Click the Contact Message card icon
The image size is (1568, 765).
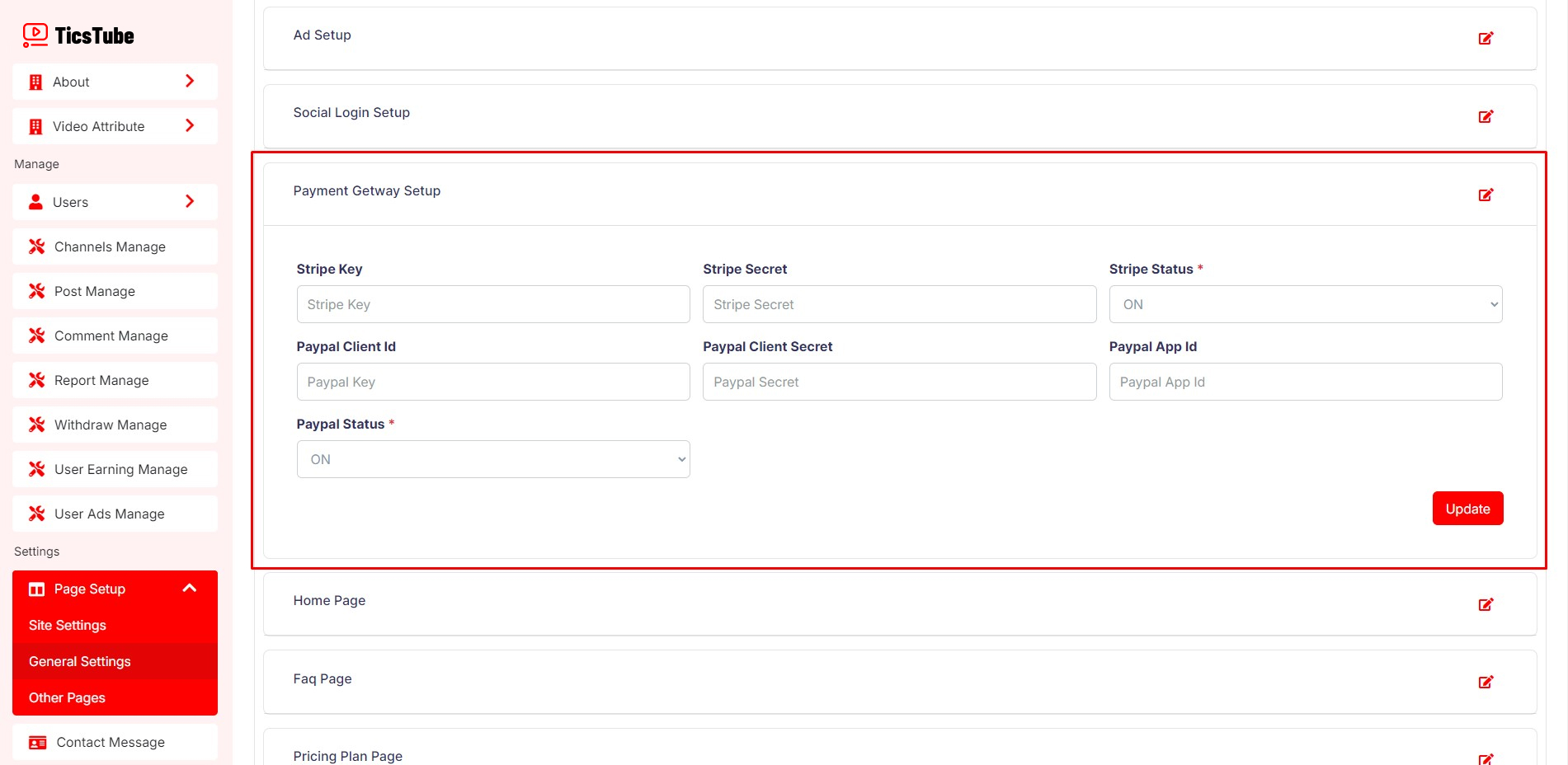click(x=38, y=743)
